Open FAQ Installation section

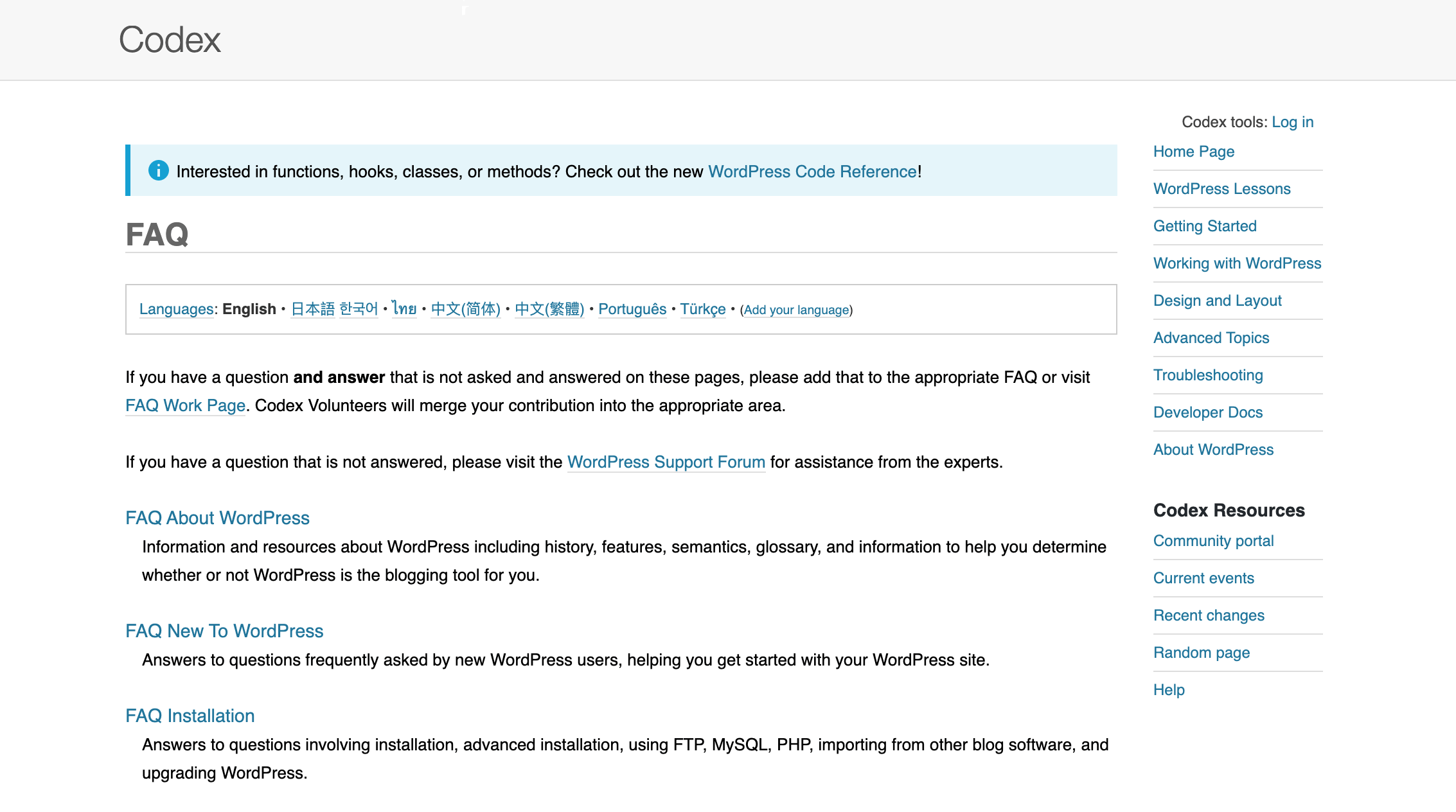point(190,716)
